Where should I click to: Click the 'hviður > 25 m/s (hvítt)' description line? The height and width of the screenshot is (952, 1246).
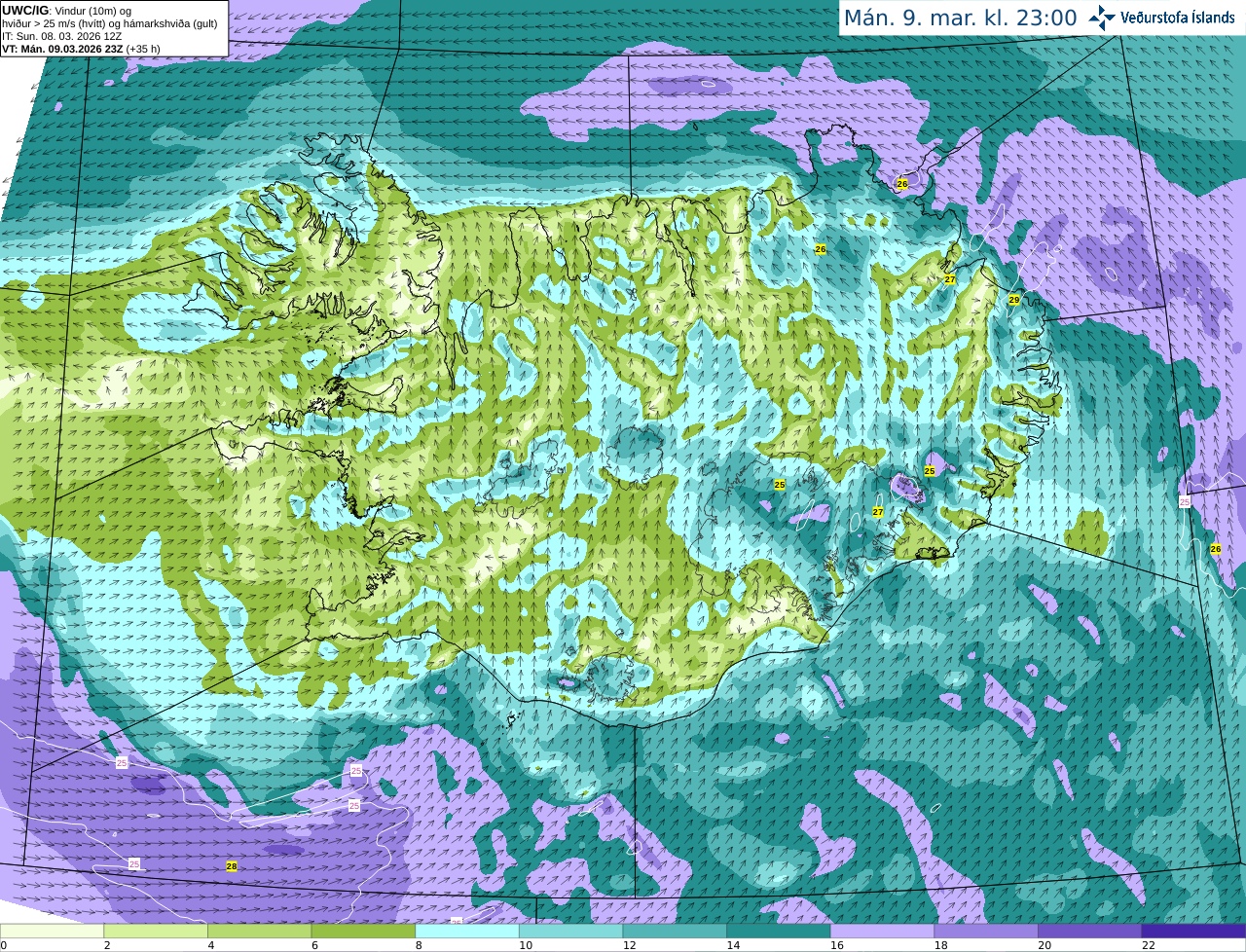[x=110, y=22]
